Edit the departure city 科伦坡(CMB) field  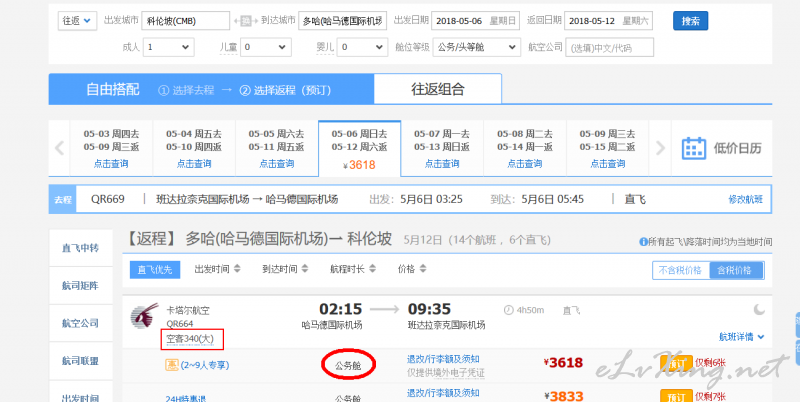click(x=186, y=21)
